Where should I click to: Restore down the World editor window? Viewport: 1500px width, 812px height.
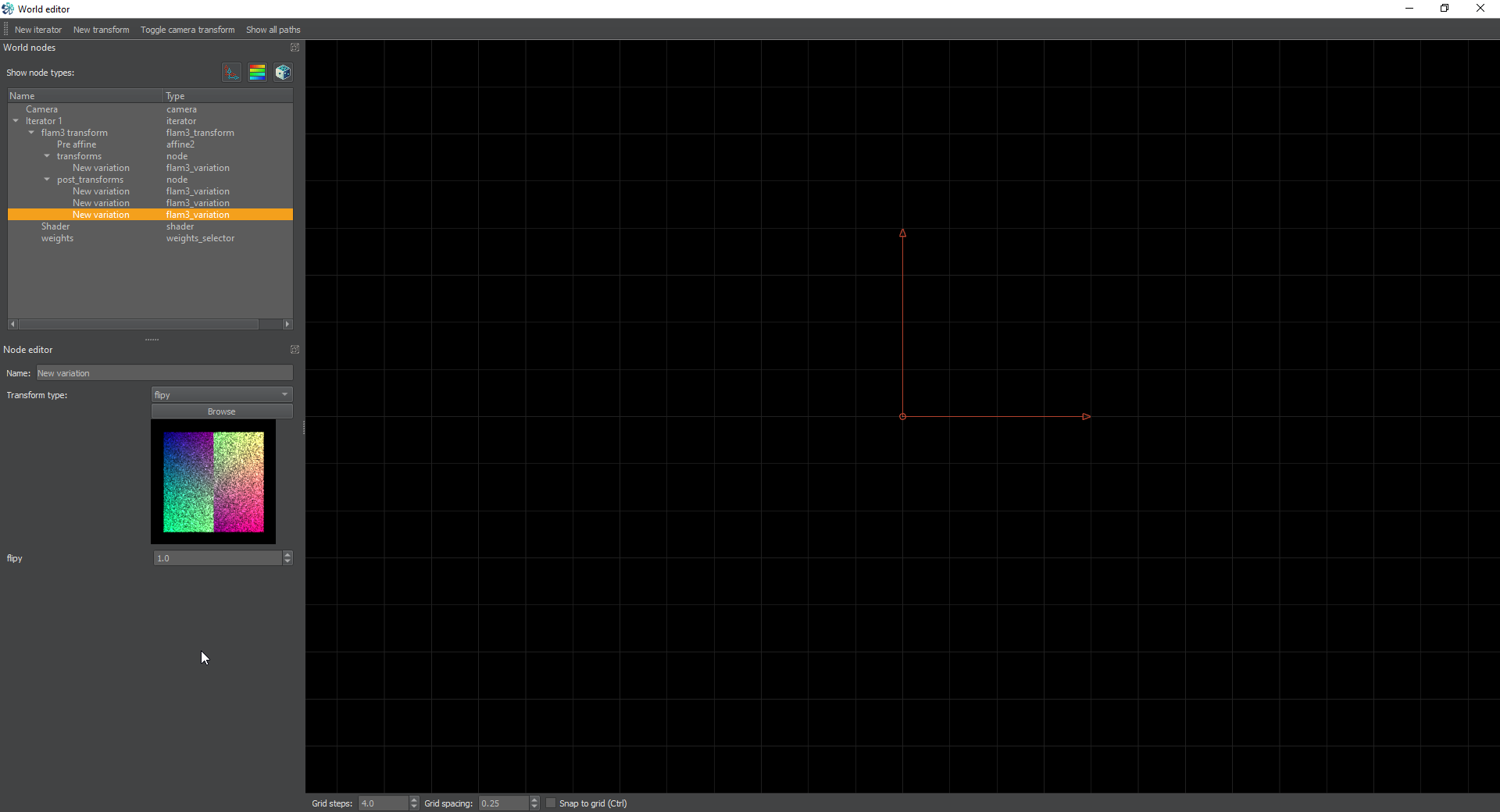point(1445,9)
